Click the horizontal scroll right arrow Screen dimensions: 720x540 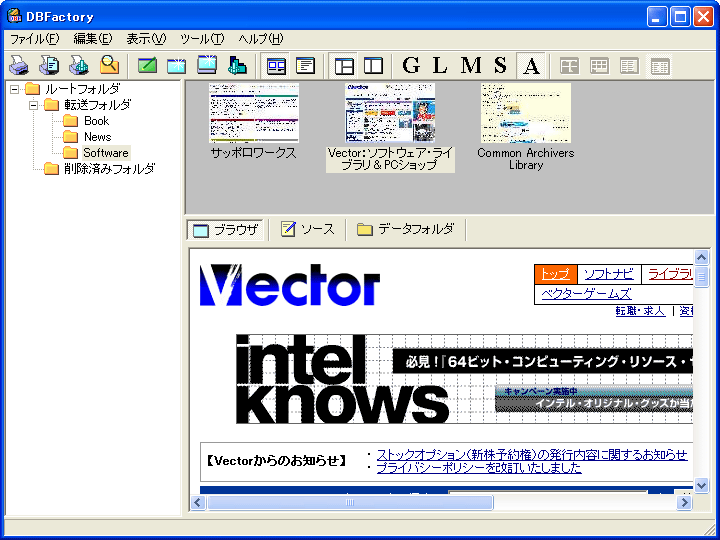tap(684, 502)
